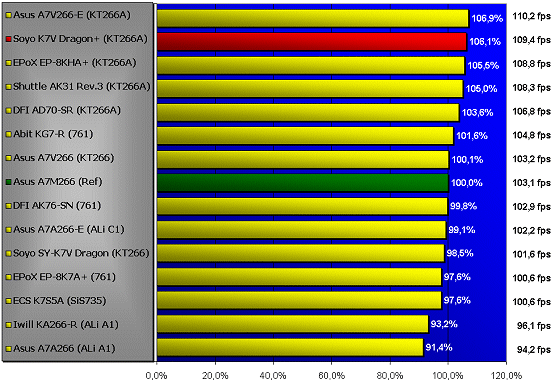
Task: Click the 108,3 fps value
Action: (532, 87)
